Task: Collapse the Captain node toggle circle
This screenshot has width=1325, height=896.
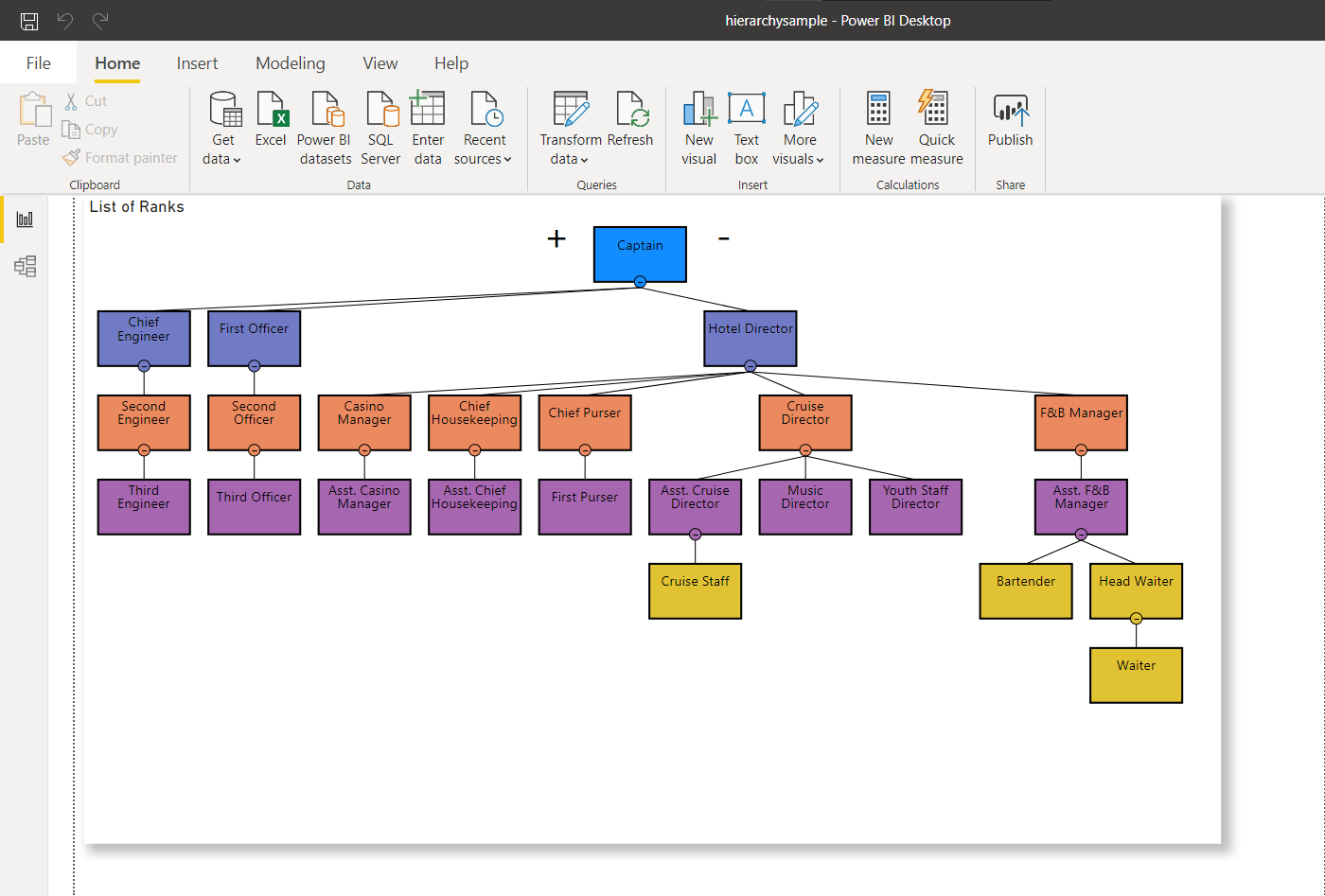Action: (640, 282)
